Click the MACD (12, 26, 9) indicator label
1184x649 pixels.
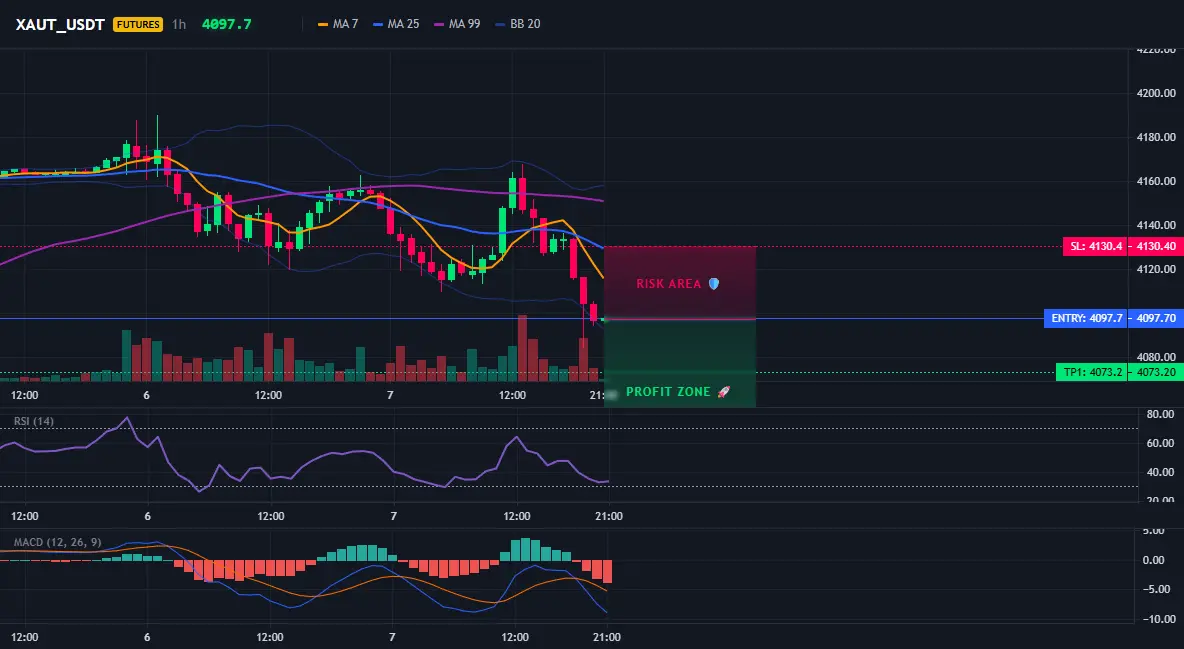click(57, 542)
